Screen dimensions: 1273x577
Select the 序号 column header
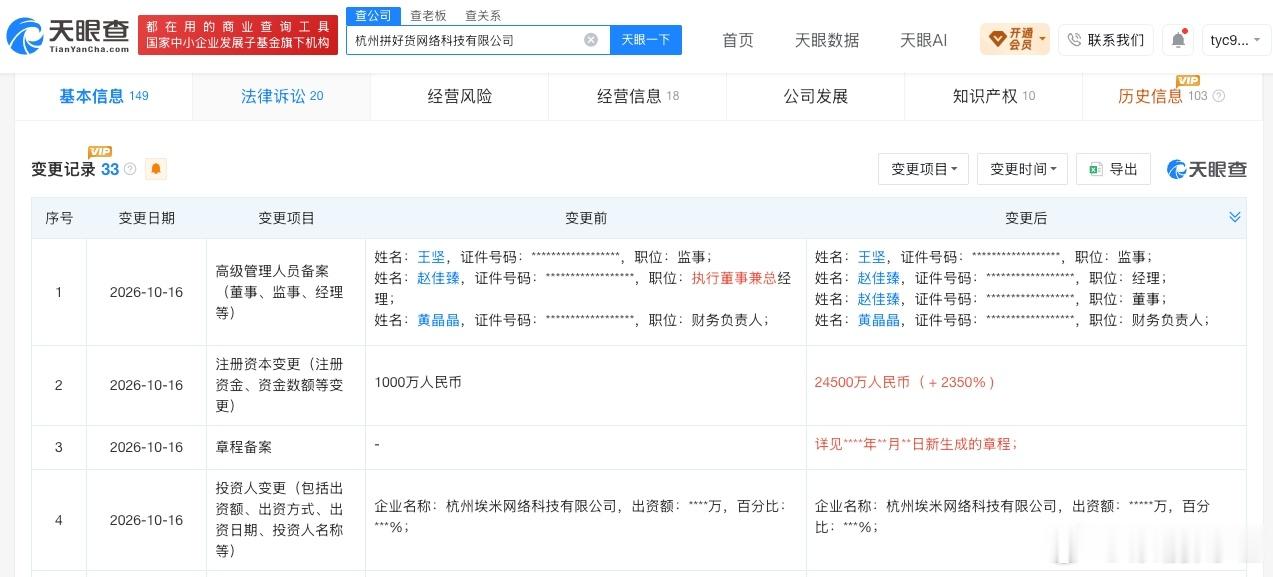(x=59, y=218)
